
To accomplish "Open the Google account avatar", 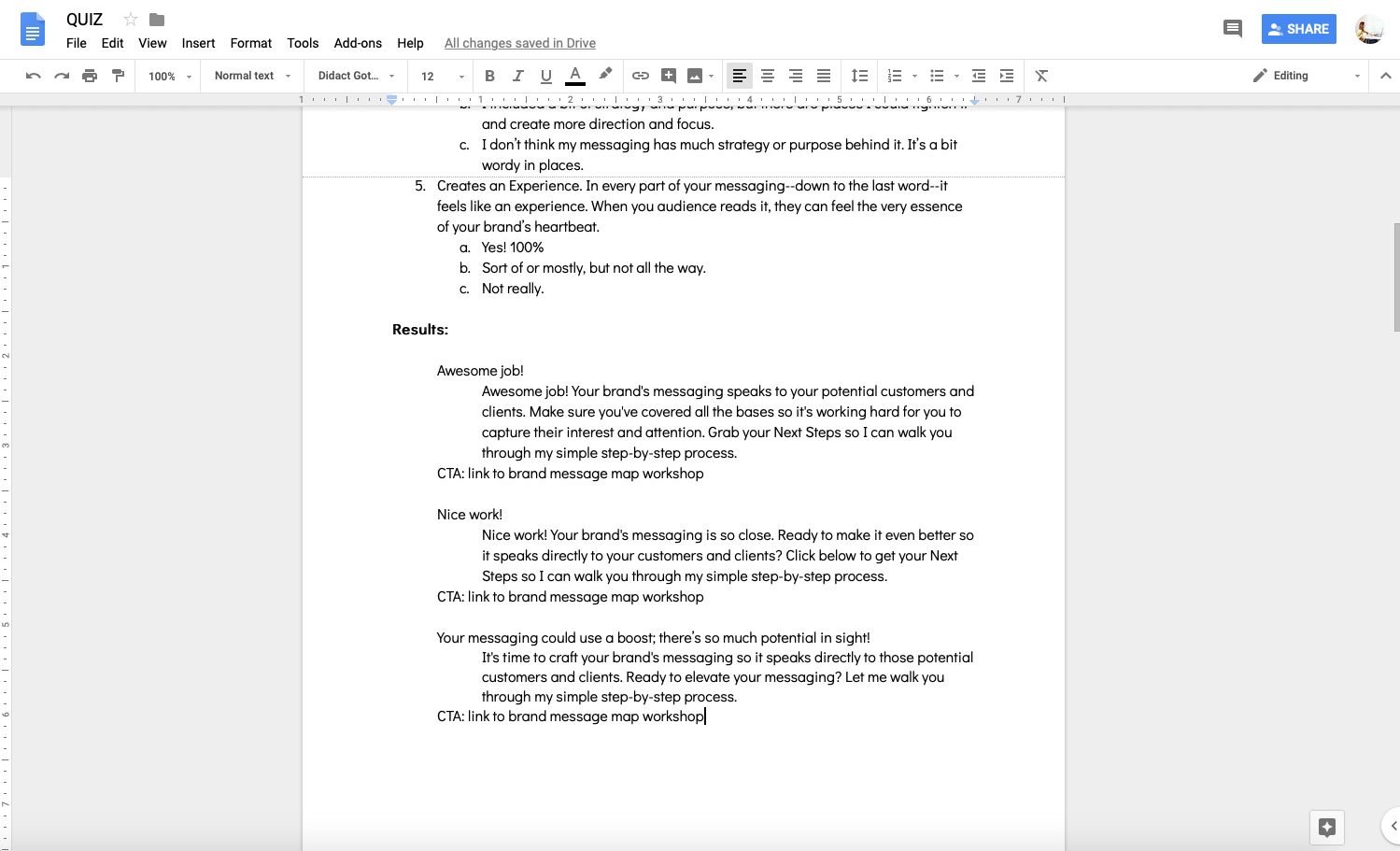I will pos(1369,29).
